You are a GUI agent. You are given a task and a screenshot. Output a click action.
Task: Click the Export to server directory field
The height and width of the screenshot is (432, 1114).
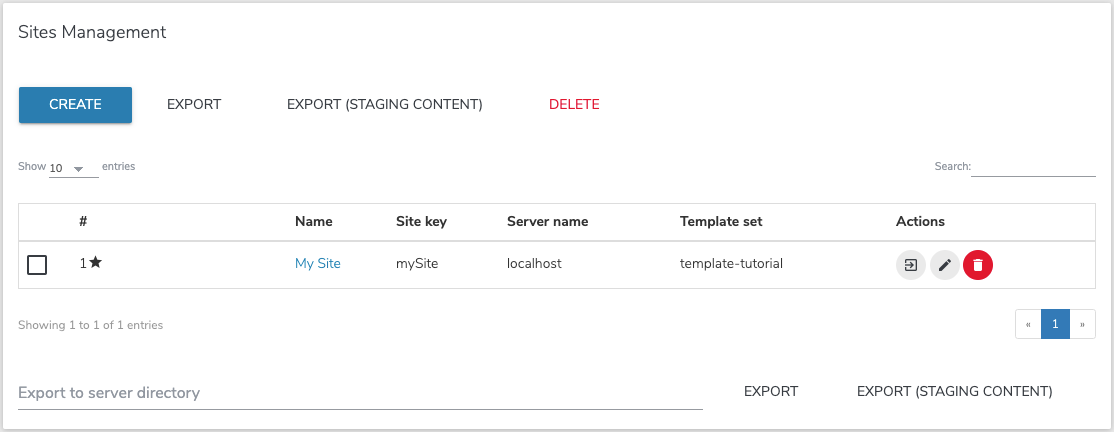click(x=360, y=393)
